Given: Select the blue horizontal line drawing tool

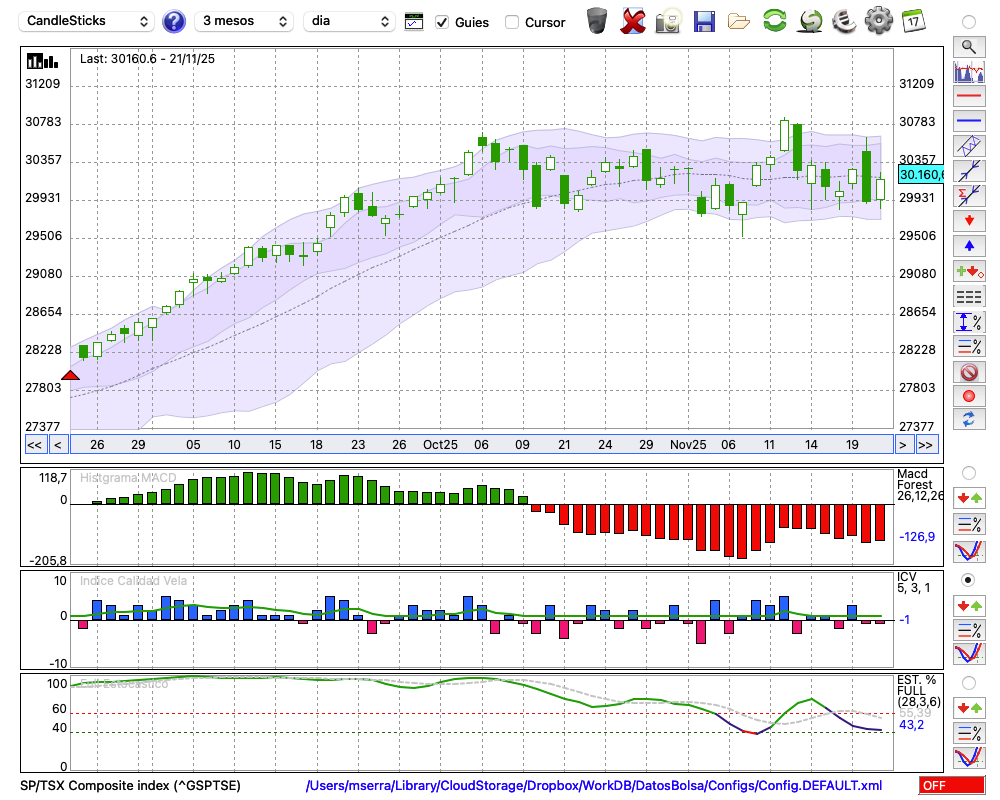Looking at the screenshot, I should tap(968, 121).
